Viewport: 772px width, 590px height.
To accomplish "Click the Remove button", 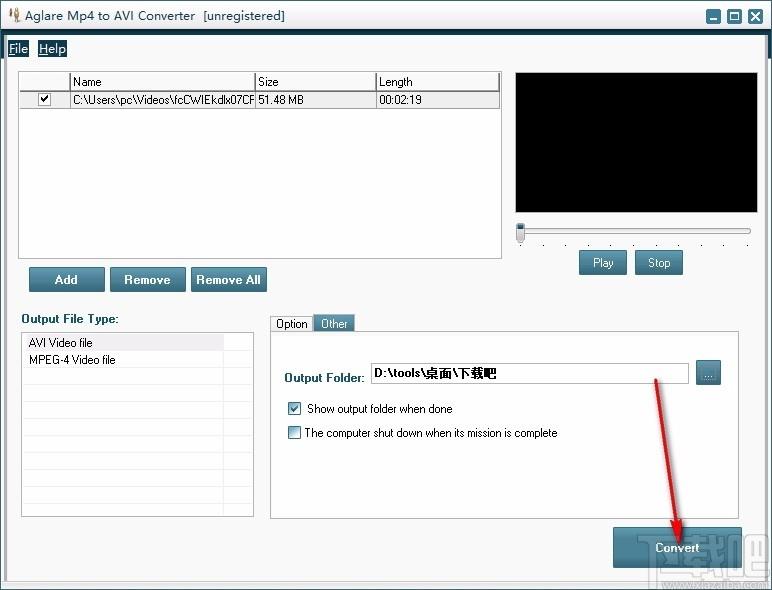I will [x=148, y=280].
